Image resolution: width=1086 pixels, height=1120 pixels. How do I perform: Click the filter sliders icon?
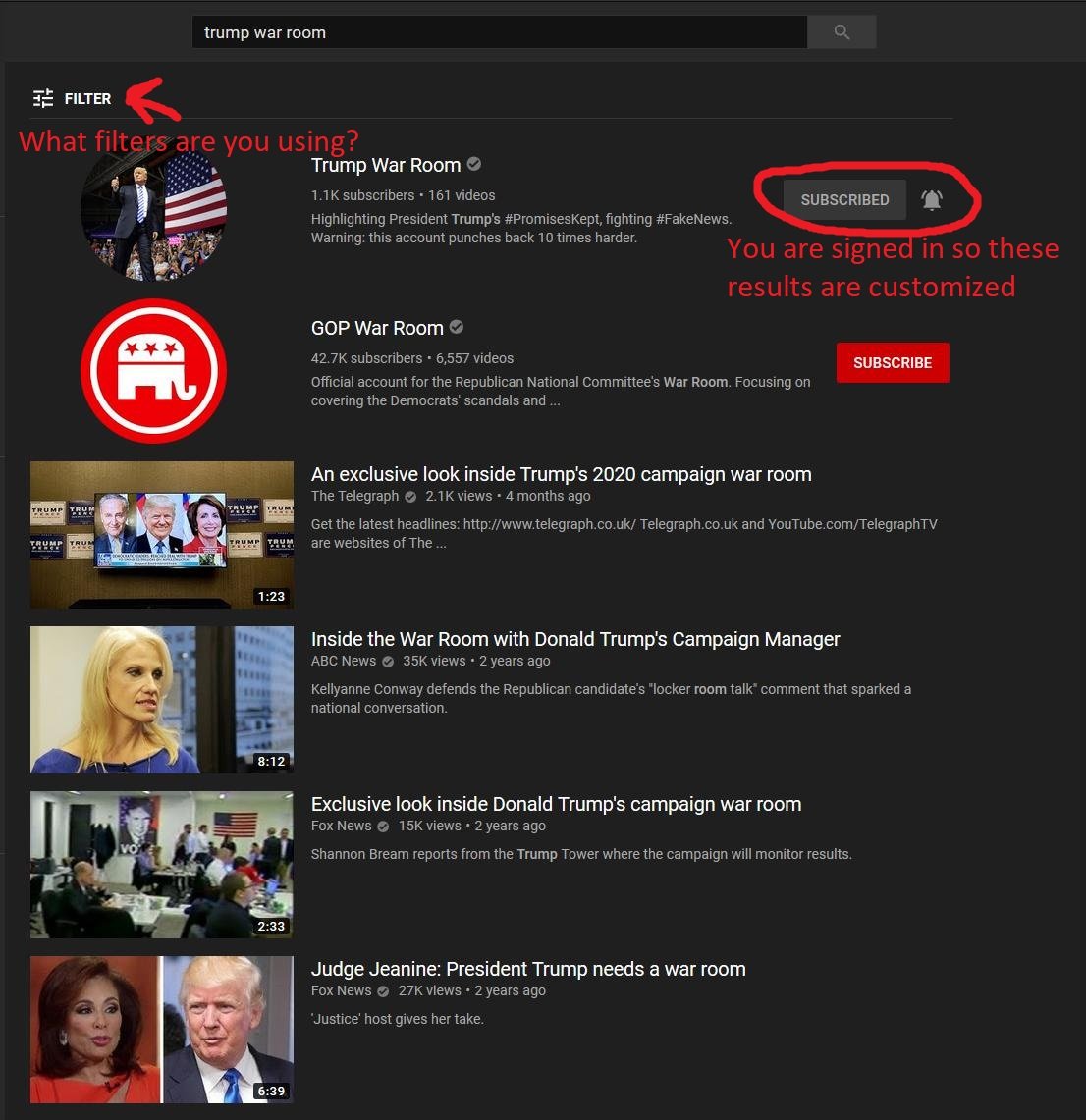[x=43, y=98]
